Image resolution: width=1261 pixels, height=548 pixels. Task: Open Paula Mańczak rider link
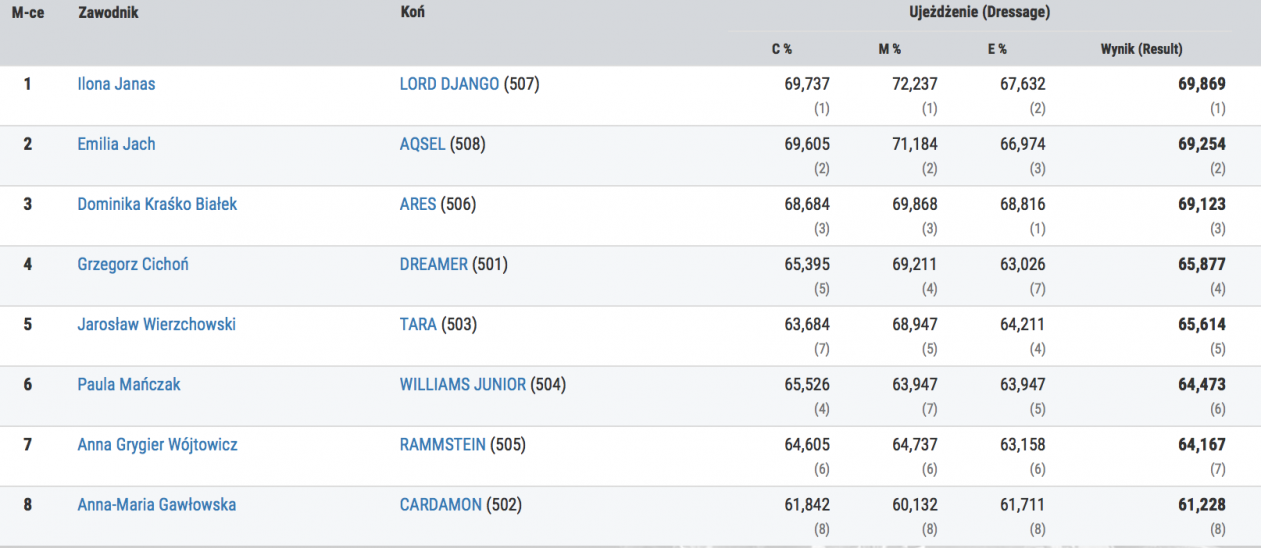coord(129,384)
